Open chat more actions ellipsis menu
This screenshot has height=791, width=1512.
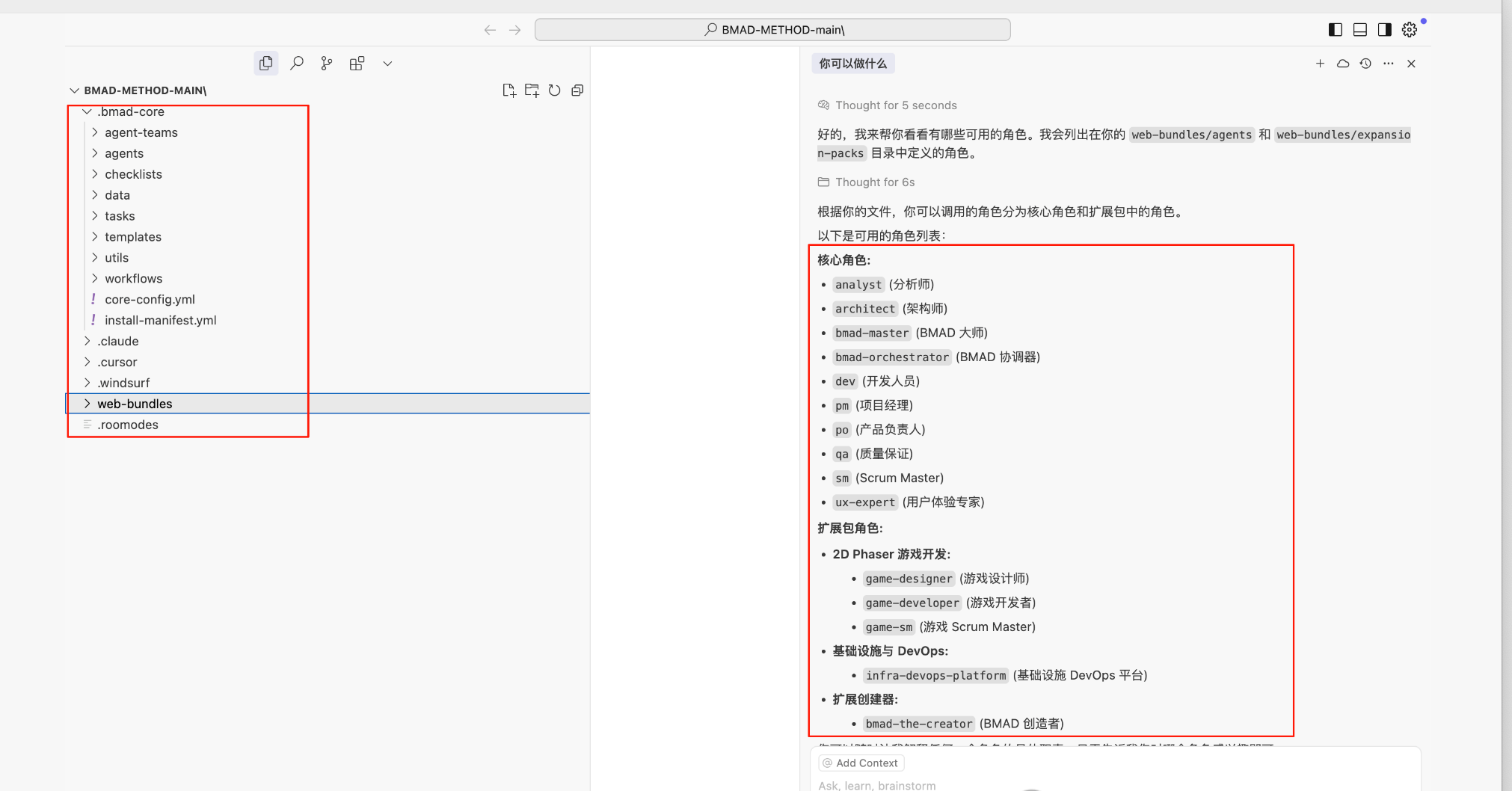coord(1389,64)
